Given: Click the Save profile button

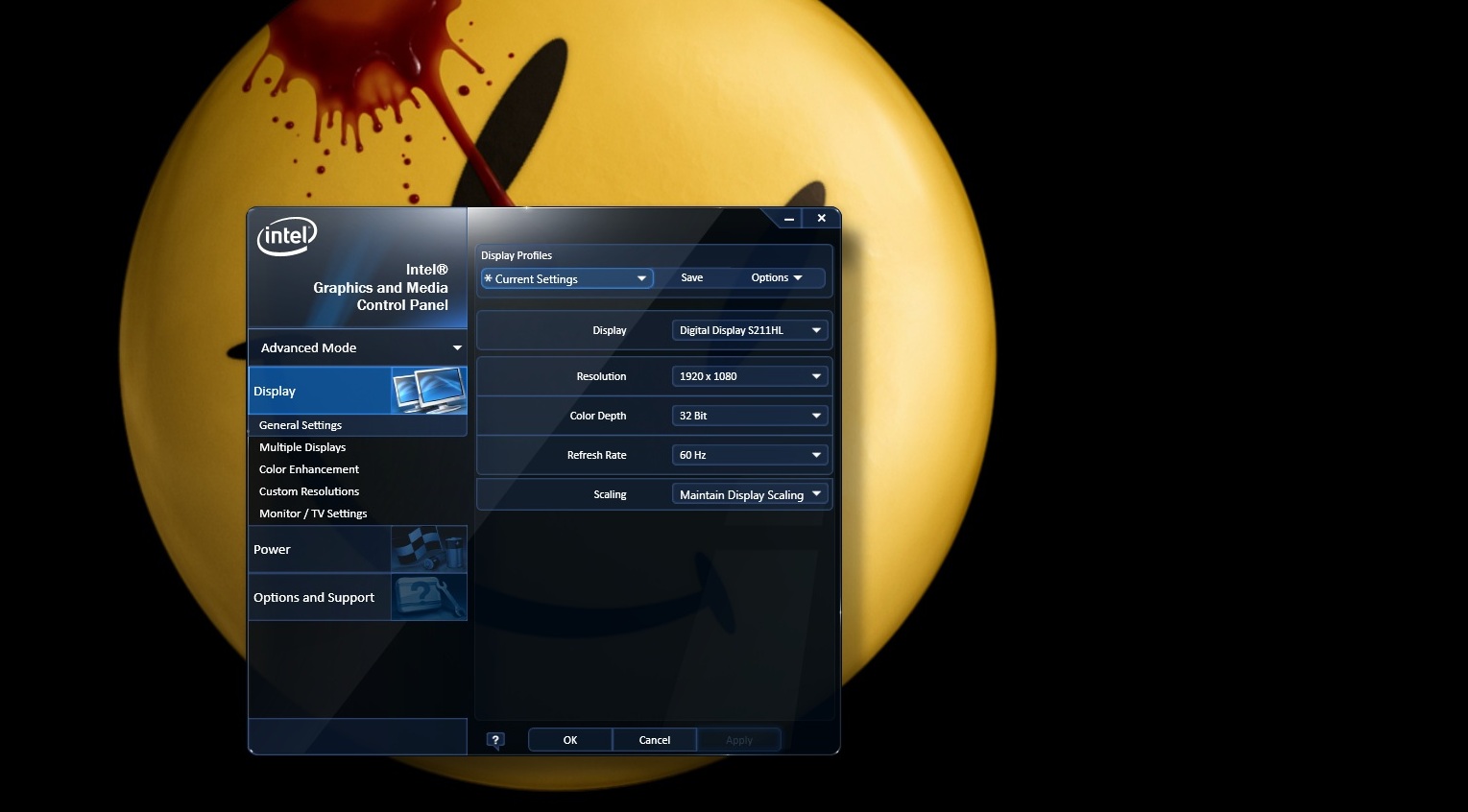Looking at the screenshot, I should [692, 277].
